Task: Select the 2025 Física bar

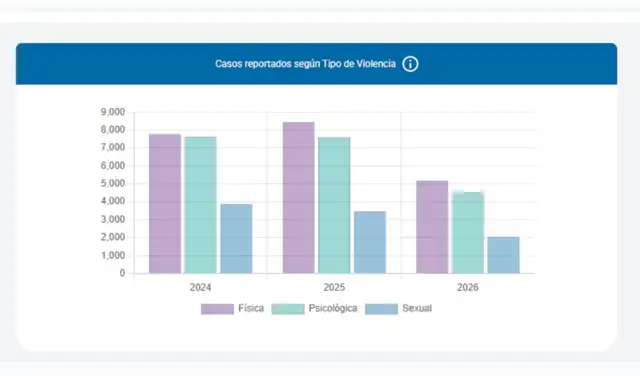Action: (x=299, y=198)
